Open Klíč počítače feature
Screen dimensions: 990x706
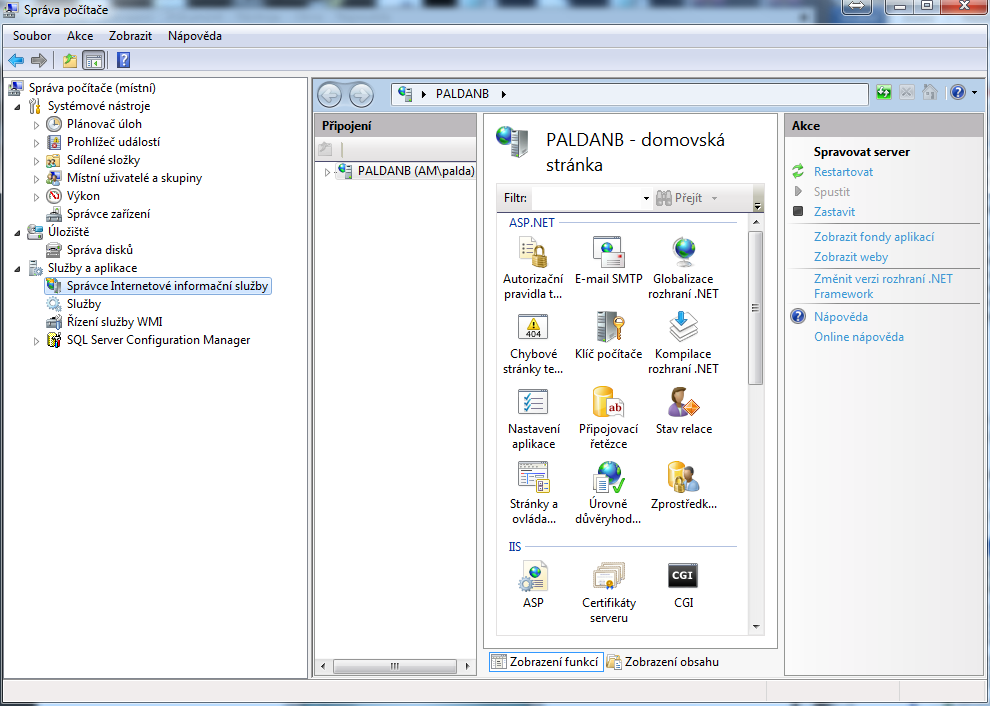click(x=609, y=335)
